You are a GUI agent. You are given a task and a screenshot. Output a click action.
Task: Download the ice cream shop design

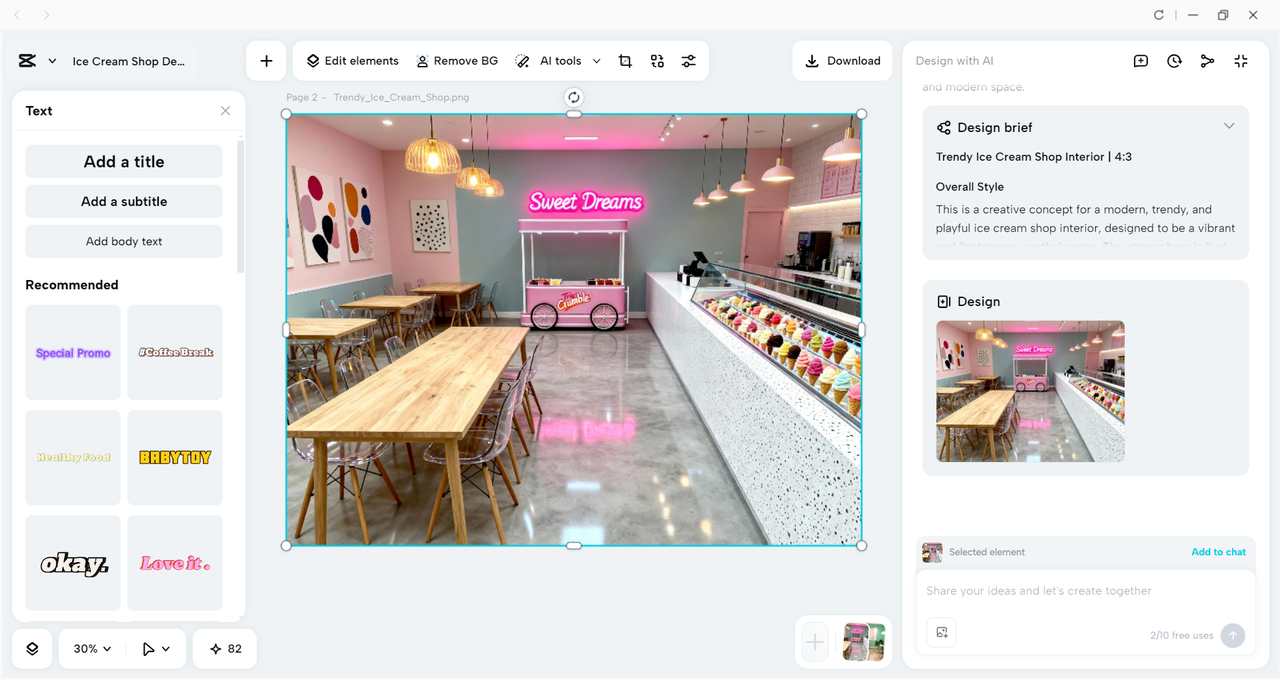coord(842,60)
